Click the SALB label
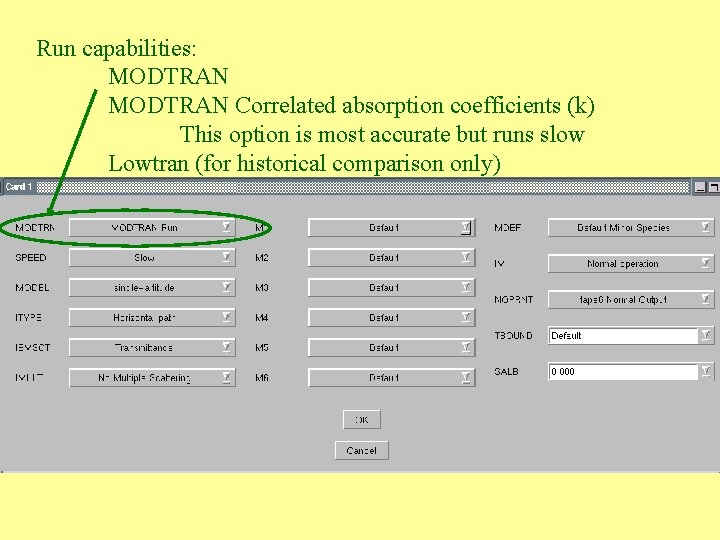 click(506, 371)
